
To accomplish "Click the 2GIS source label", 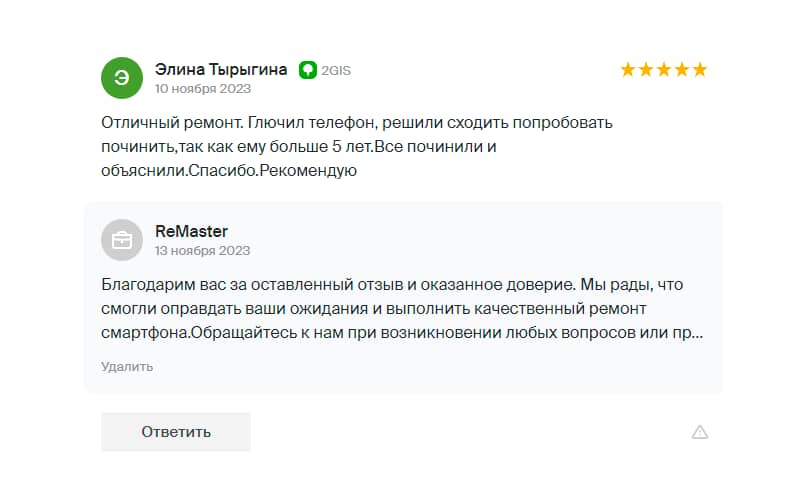I will pyautogui.click(x=336, y=71).
